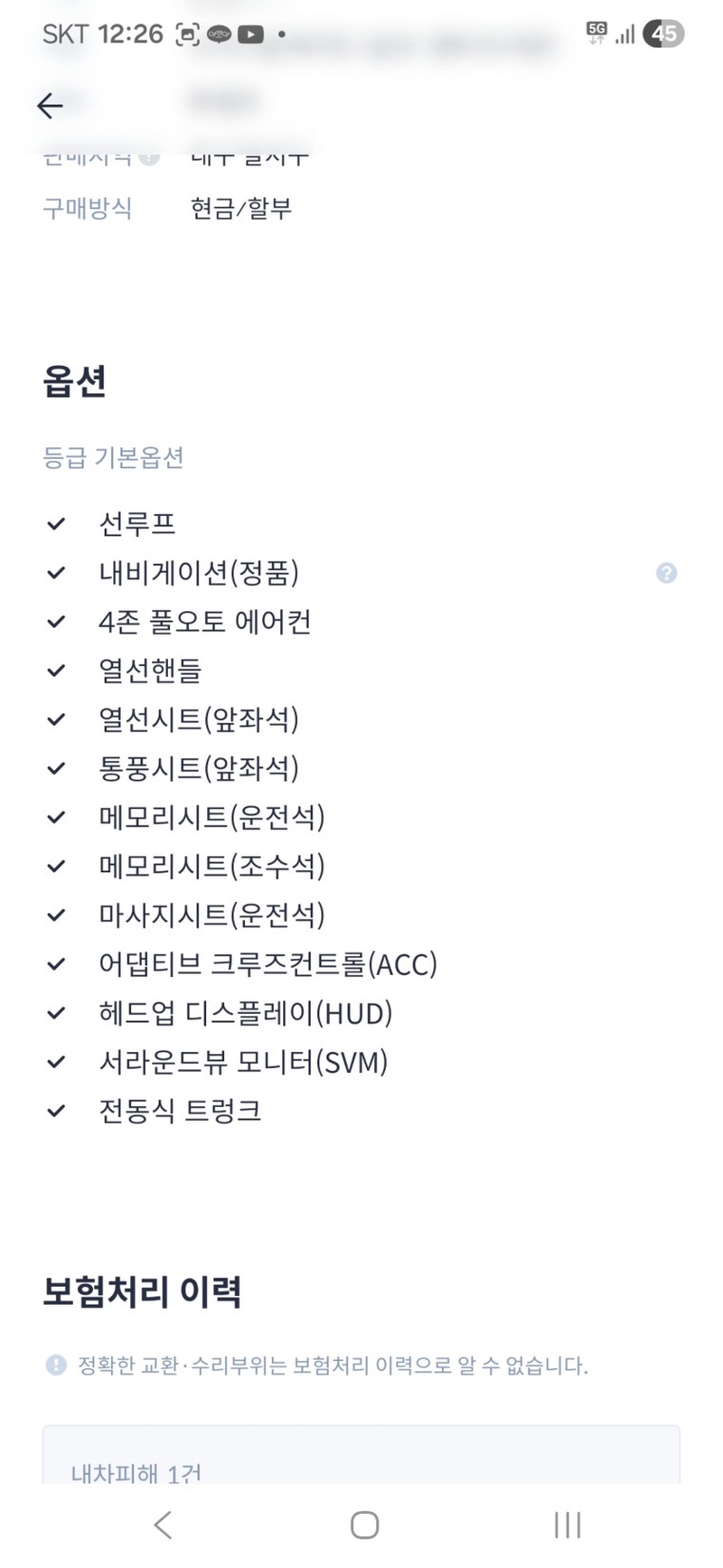
Task: Tap the back arrow at top
Action: [x=50, y=106]
